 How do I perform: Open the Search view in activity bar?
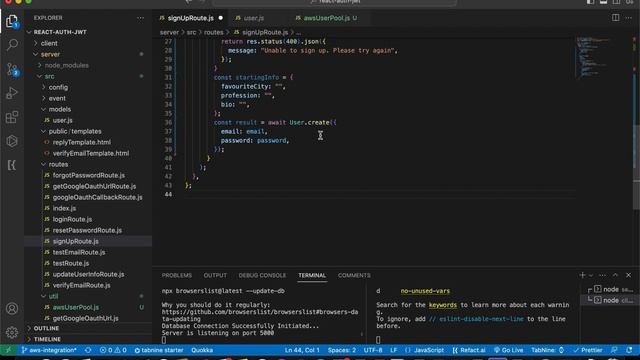pyautogui.click(x=12, y=45)
